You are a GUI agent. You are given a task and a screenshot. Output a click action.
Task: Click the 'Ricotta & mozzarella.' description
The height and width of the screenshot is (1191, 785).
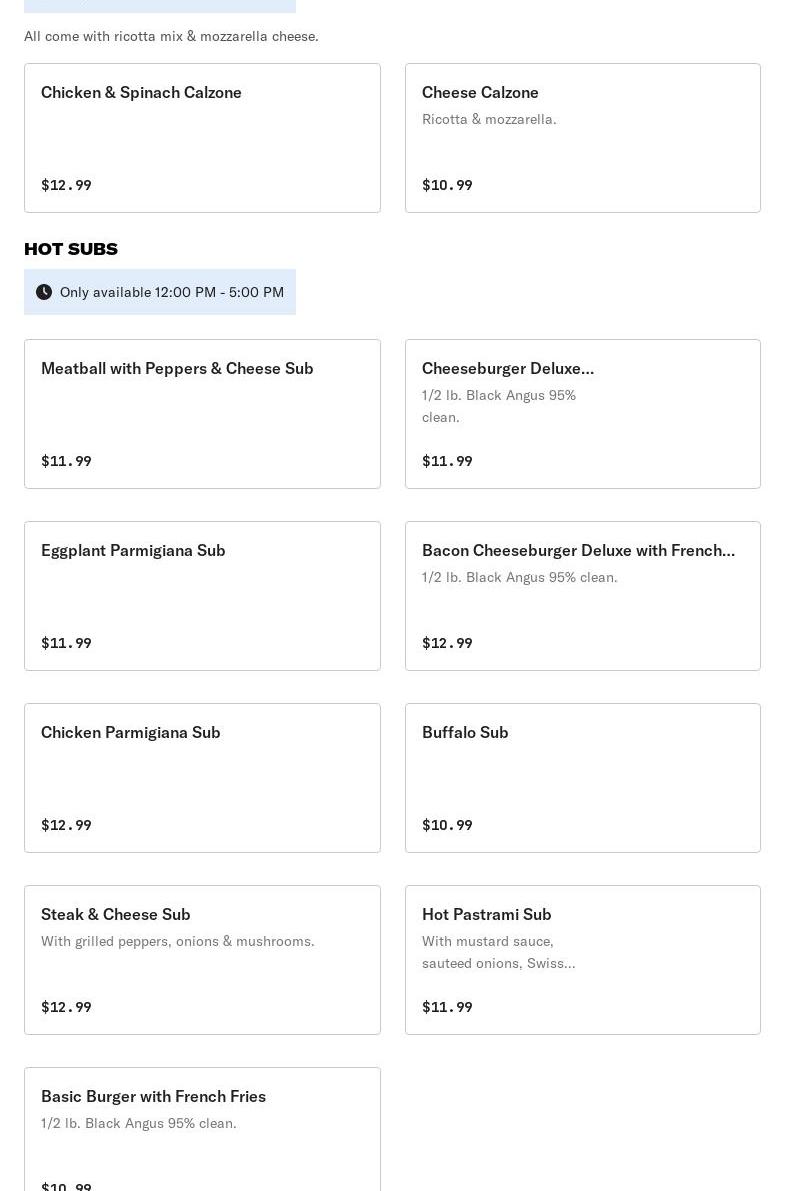click(489, 119)
